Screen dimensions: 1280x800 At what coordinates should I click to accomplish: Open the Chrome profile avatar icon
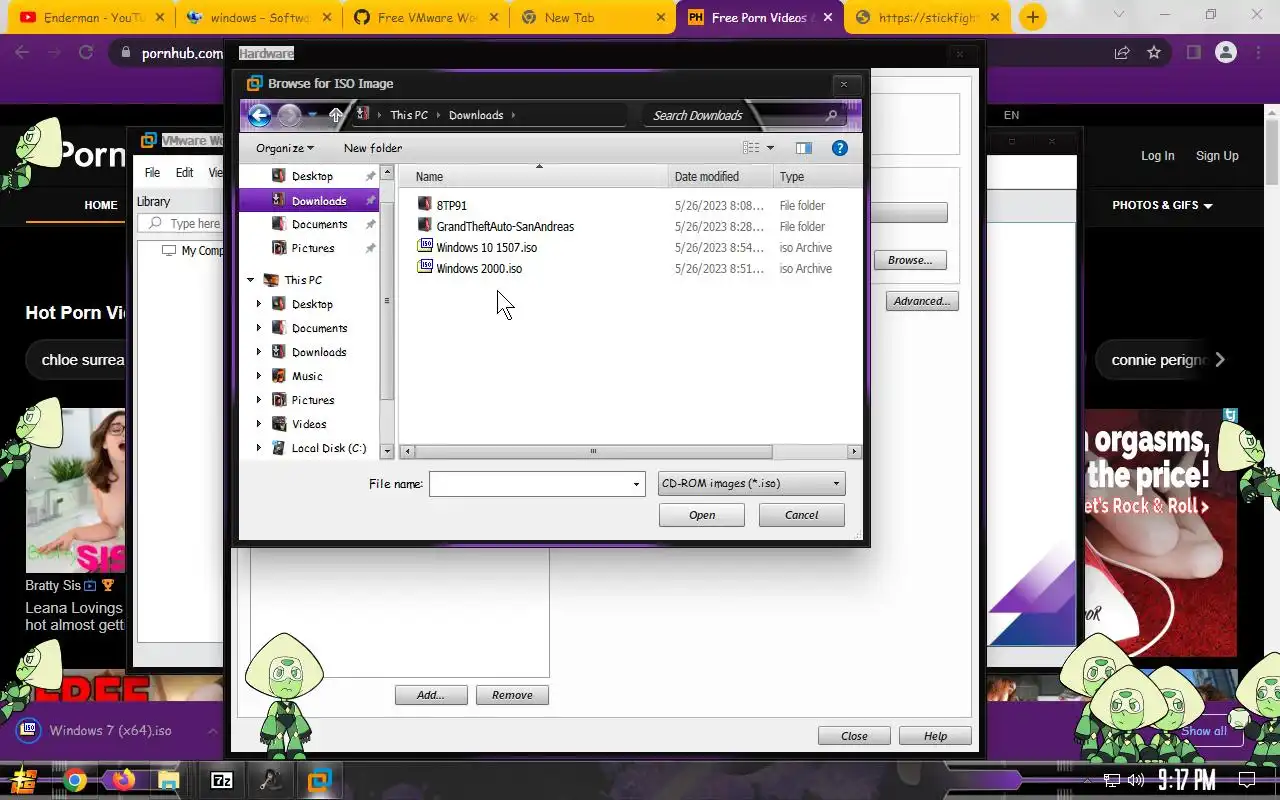(x=1226, y=52)
